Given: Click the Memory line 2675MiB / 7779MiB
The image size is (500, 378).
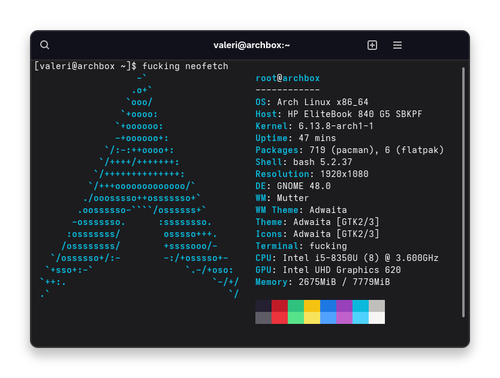Looking at the screenshot, I should tap(322, 282).
